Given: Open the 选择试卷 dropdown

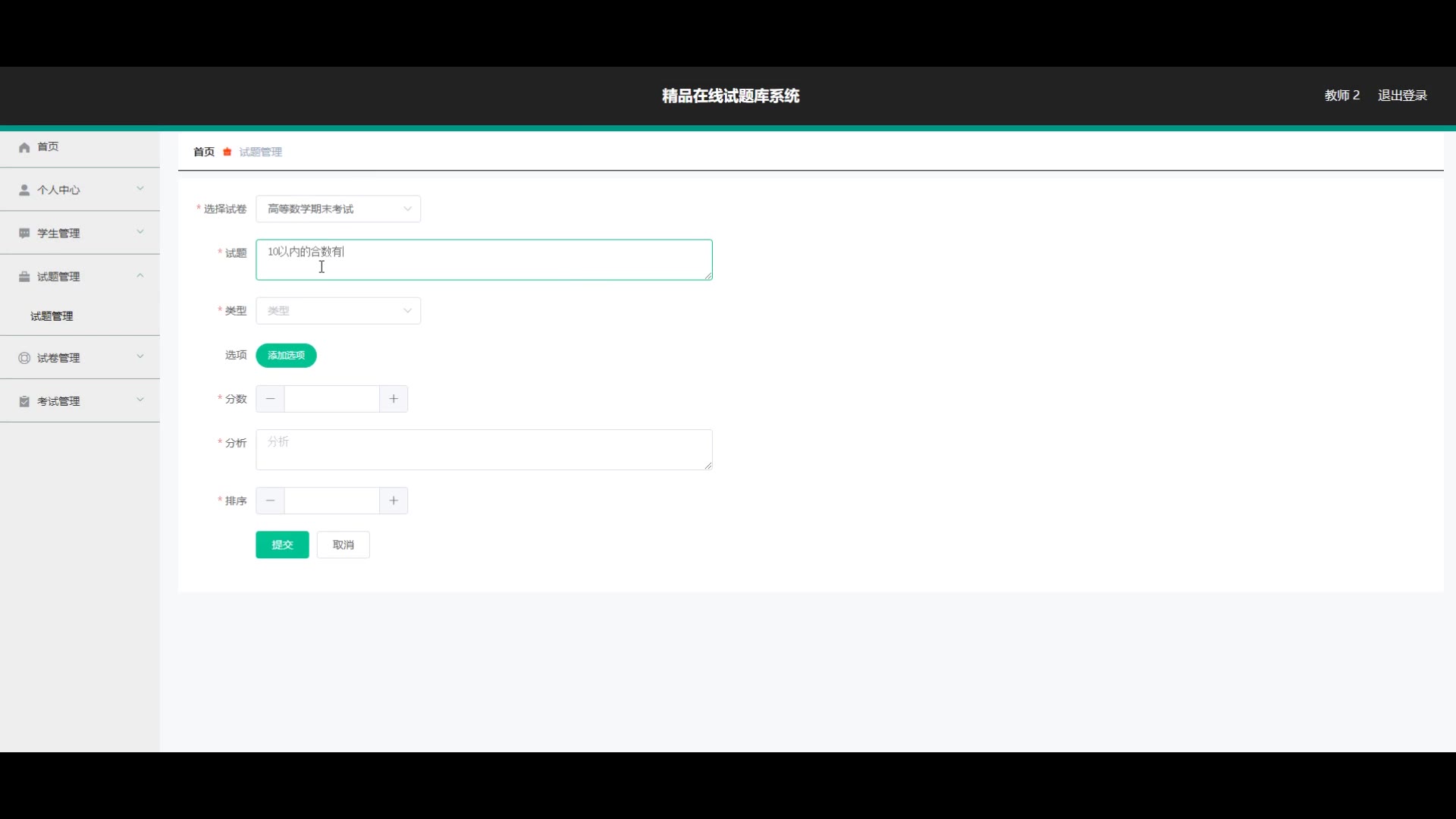Looking at the screenshot, I should click(338, 209).
